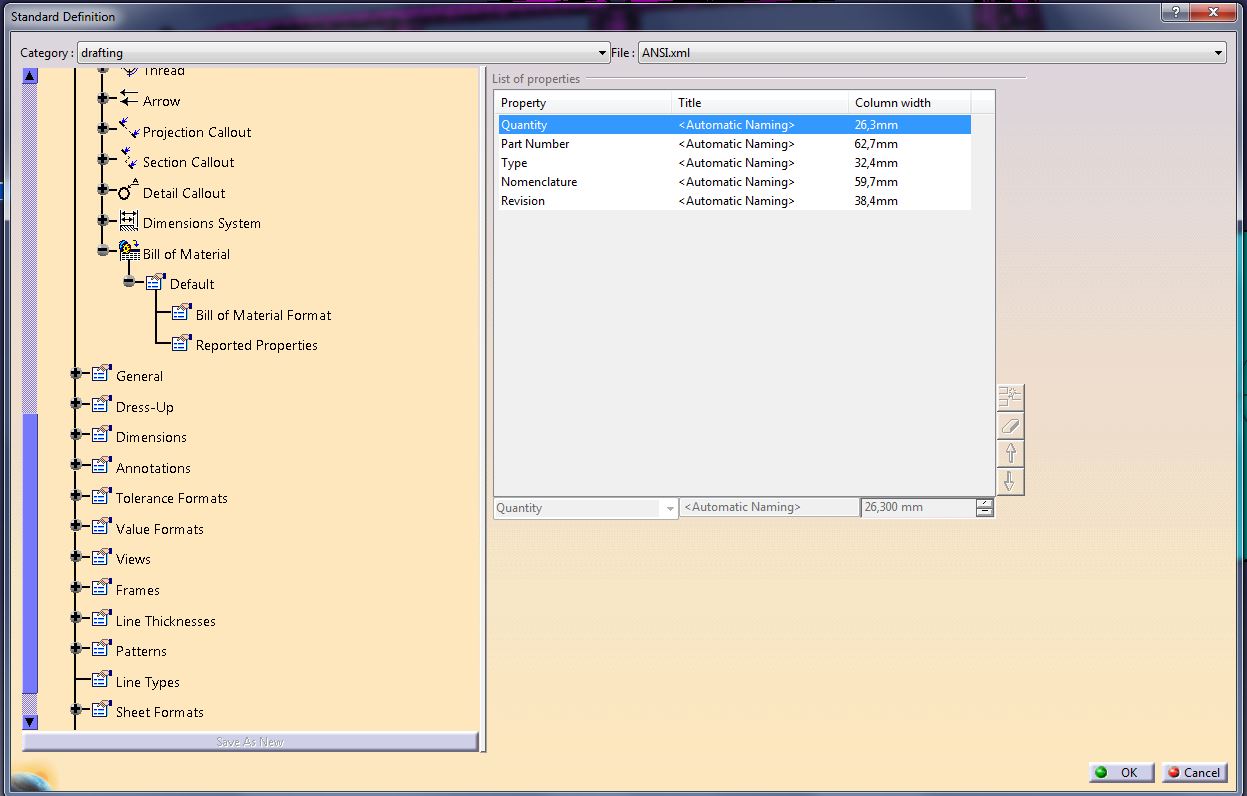Click the Detail Callout icon

(129, 190)
